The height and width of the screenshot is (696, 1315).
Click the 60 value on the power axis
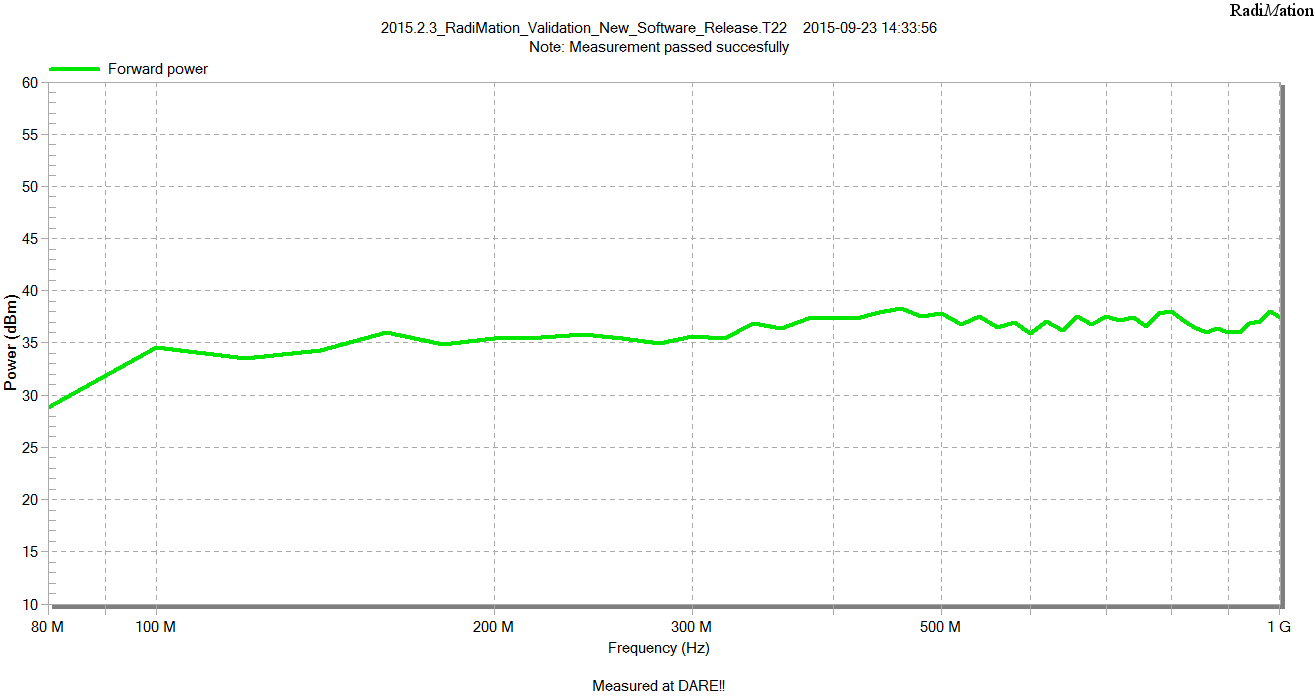pyautogui.click(x=29, y=83)
